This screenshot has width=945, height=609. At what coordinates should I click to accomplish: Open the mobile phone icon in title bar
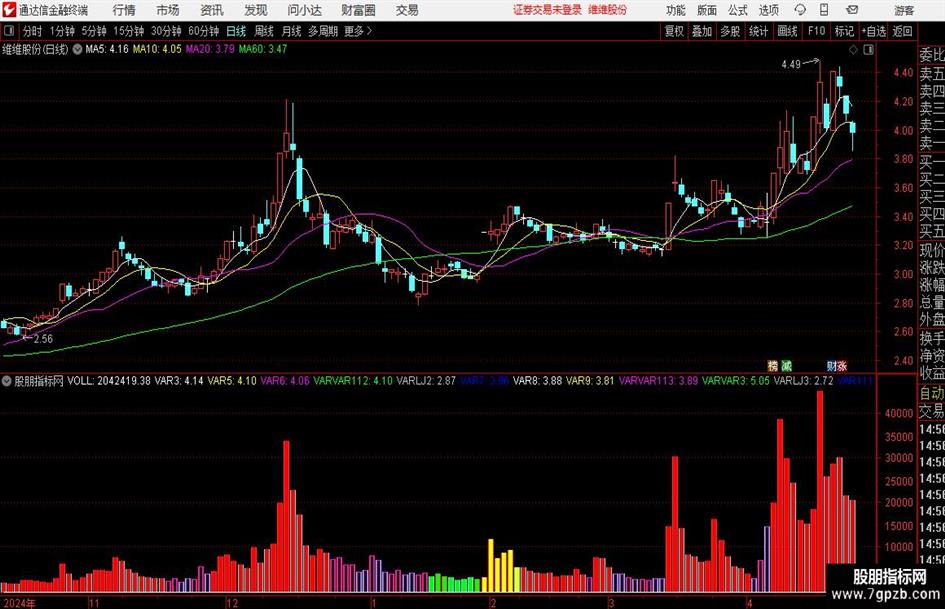coord(824,10)
